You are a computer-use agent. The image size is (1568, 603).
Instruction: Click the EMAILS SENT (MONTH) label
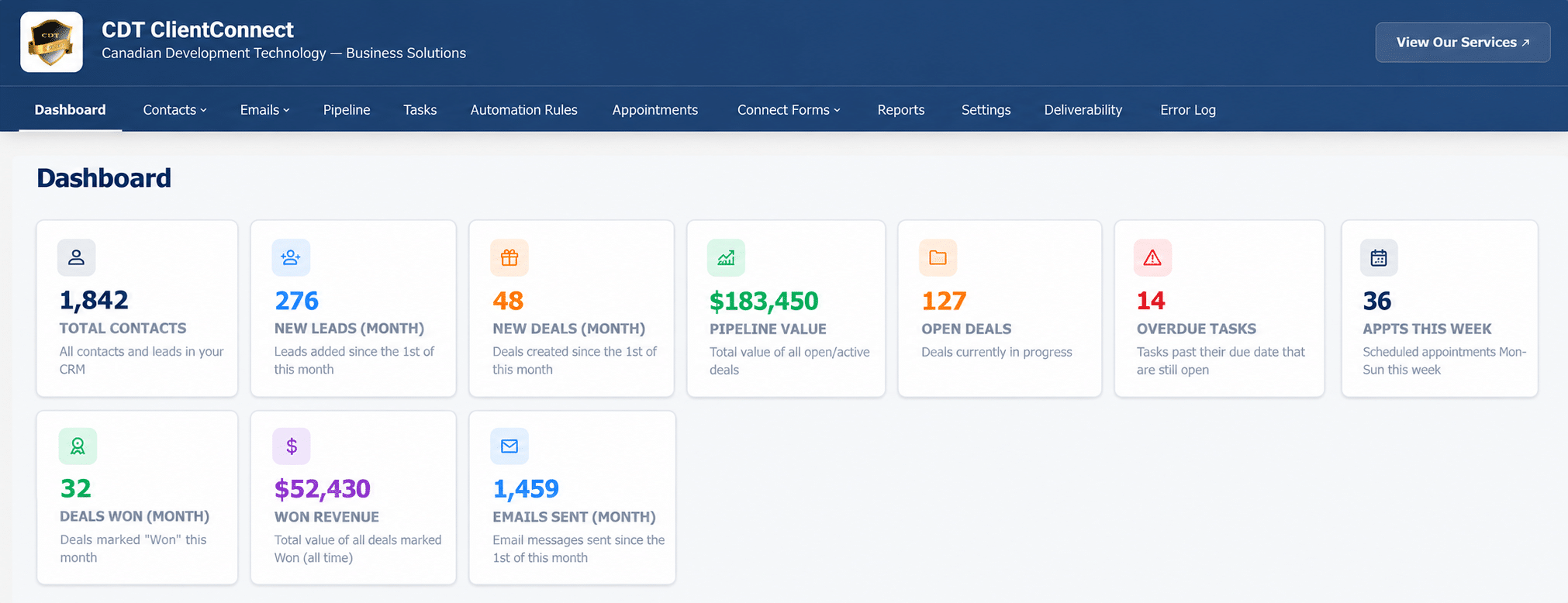[574, 517]
